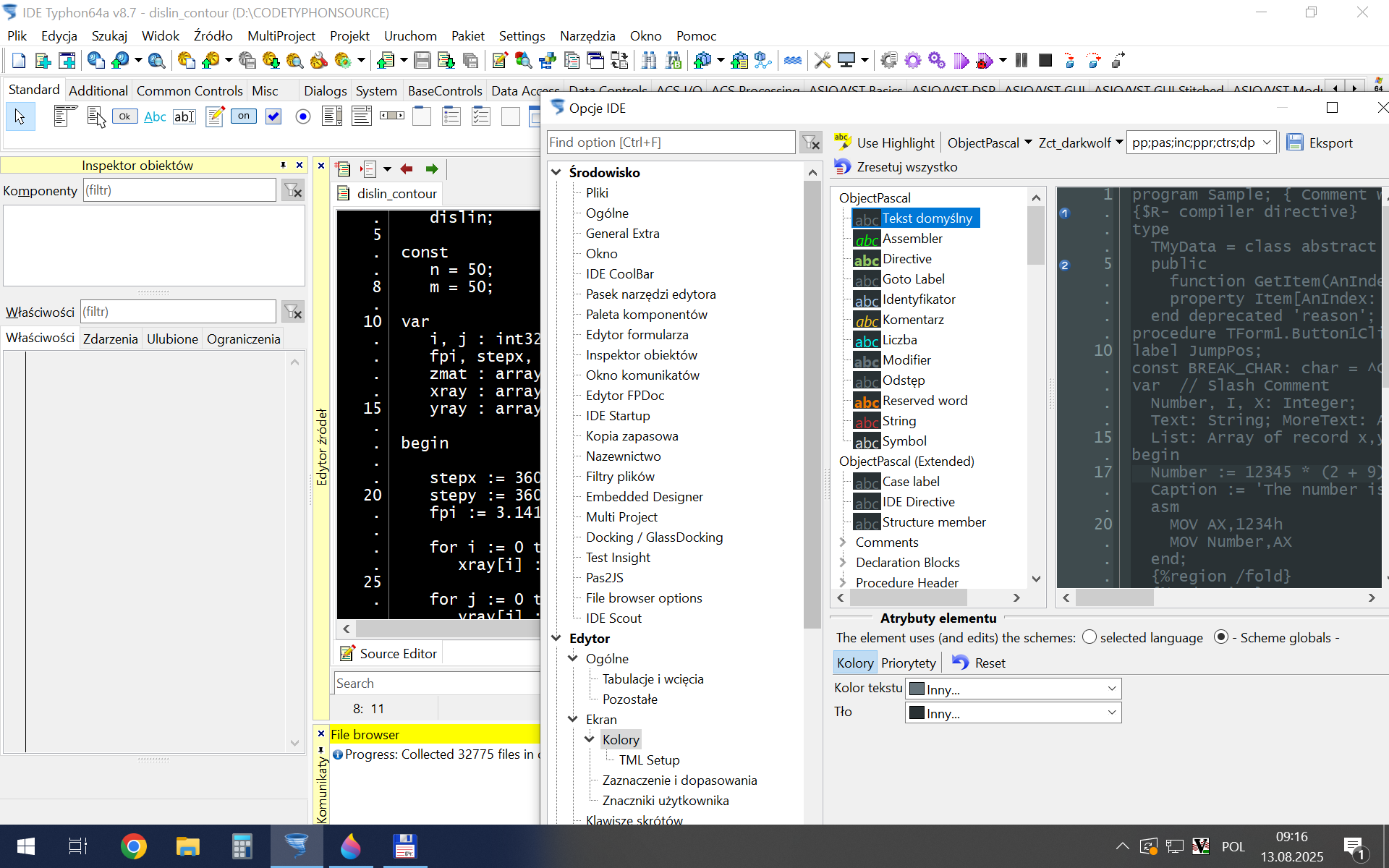Switch to the Priorytety tab
The width and height of the screenshot is (1389, 868).
click(x=909, y=663)
